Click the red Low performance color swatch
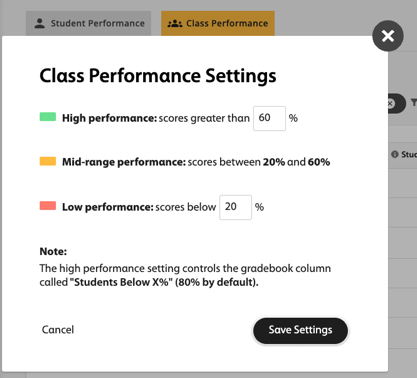 click(48, 206)
